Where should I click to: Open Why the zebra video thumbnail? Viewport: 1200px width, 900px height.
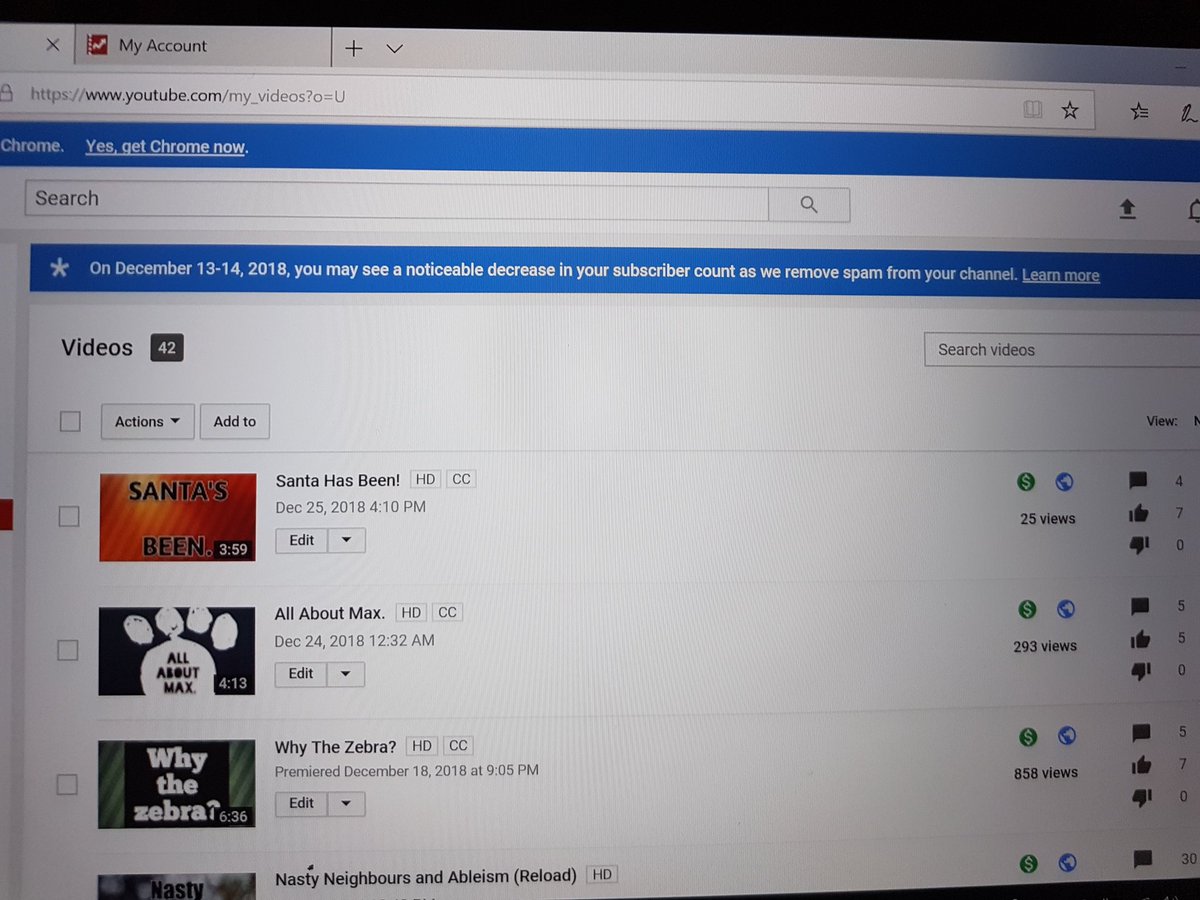pos(177,784)
